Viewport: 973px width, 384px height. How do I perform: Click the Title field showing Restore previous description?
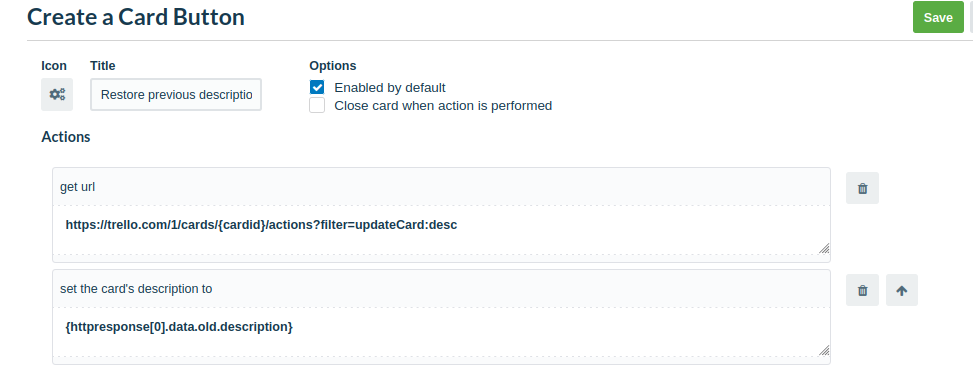(176, 94)
